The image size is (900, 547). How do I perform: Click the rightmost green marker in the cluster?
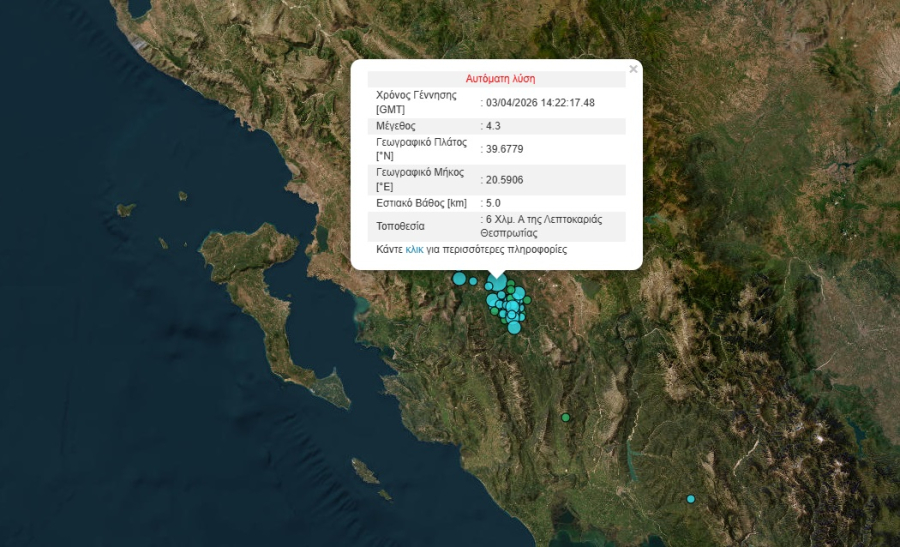coord(527,299)
